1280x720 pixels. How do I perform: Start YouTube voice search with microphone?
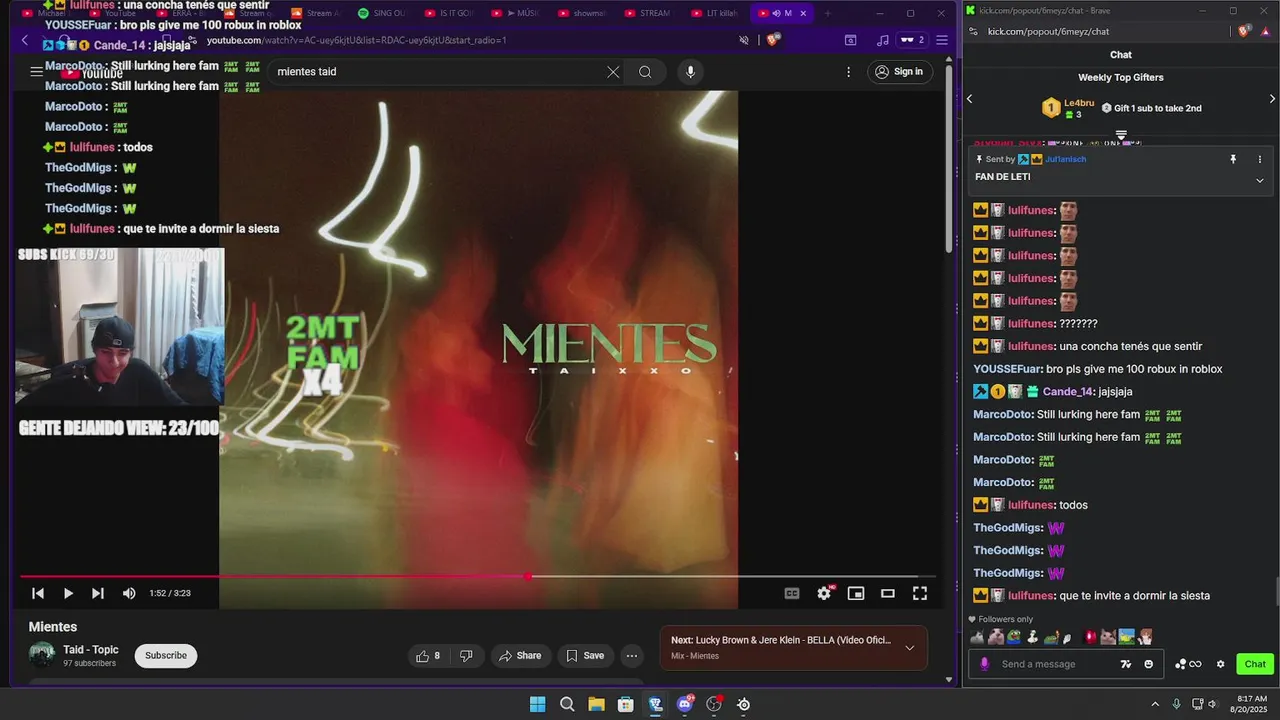tap(690, 72)
